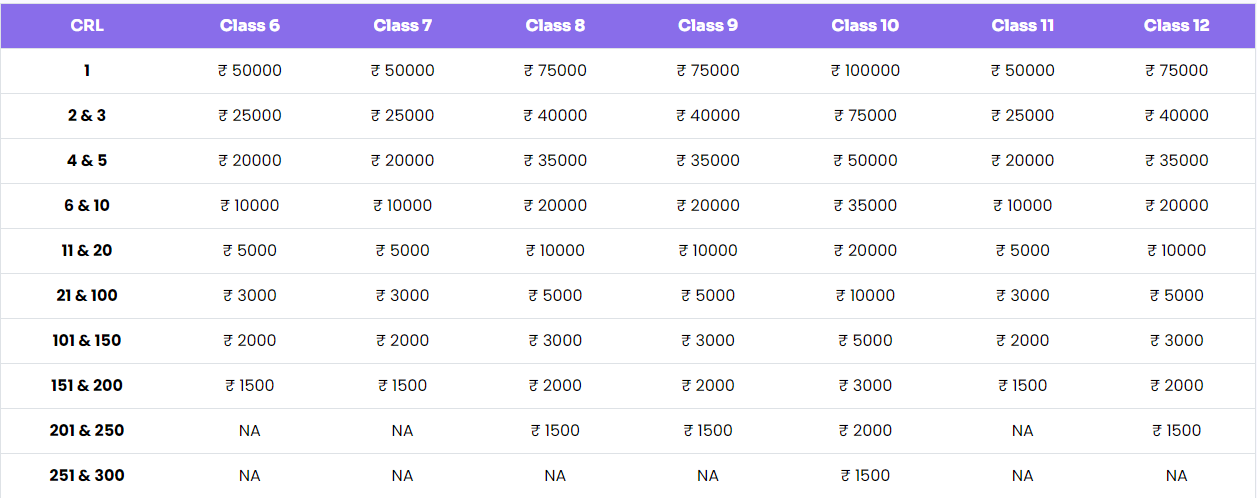Screen dimensions: 1257x498
Task: Select the Class 8 header cell
Action: (x=555, y=26)
